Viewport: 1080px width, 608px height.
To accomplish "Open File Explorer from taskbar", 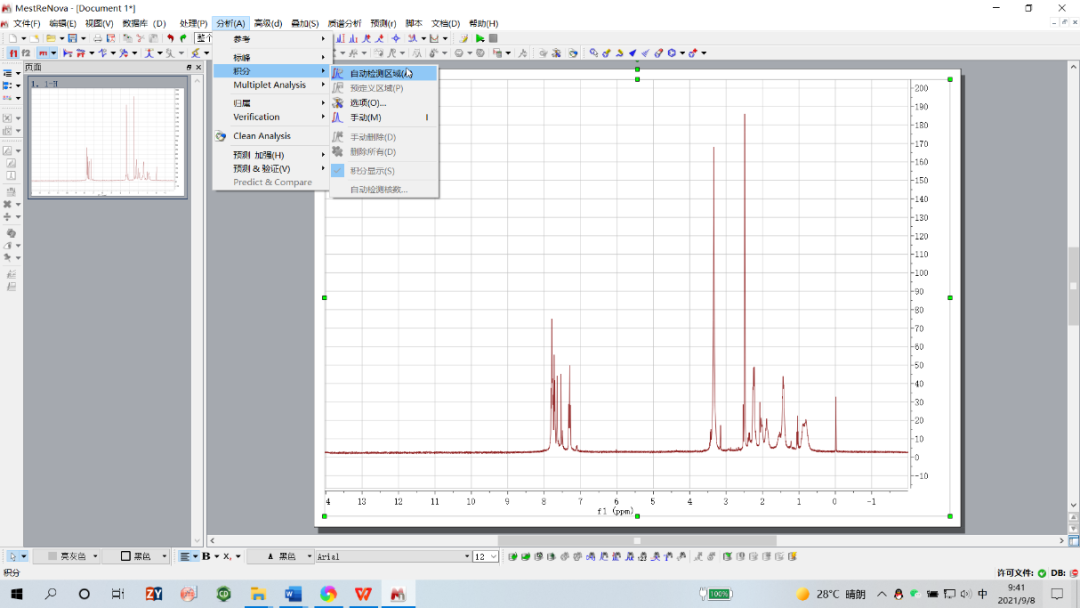I will (258, 594).
